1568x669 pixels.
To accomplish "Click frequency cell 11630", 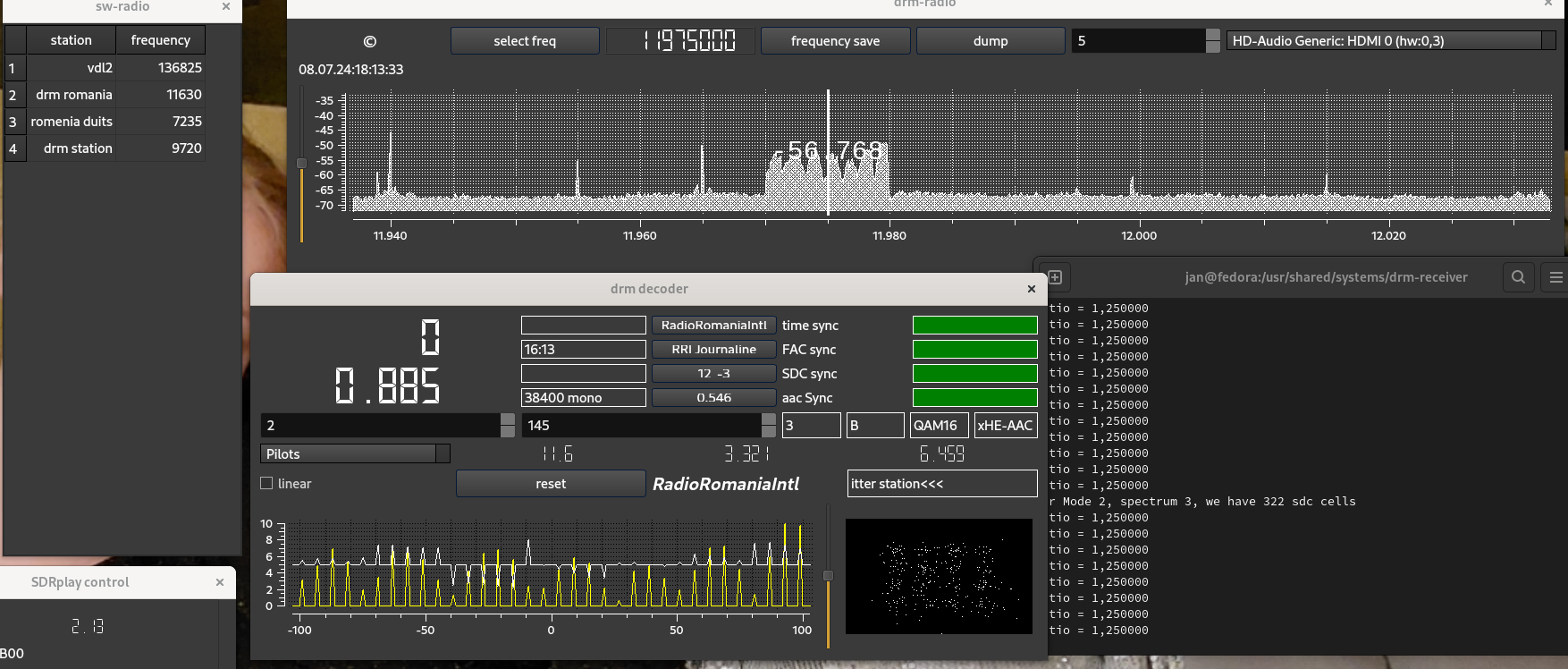I will tap(161, 95).
